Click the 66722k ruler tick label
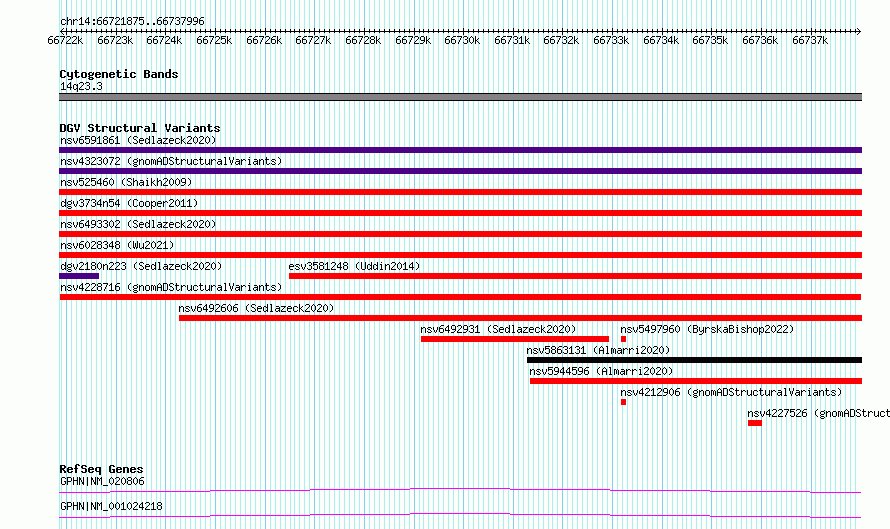Screen dimensions: 890x529 (65, 40)
